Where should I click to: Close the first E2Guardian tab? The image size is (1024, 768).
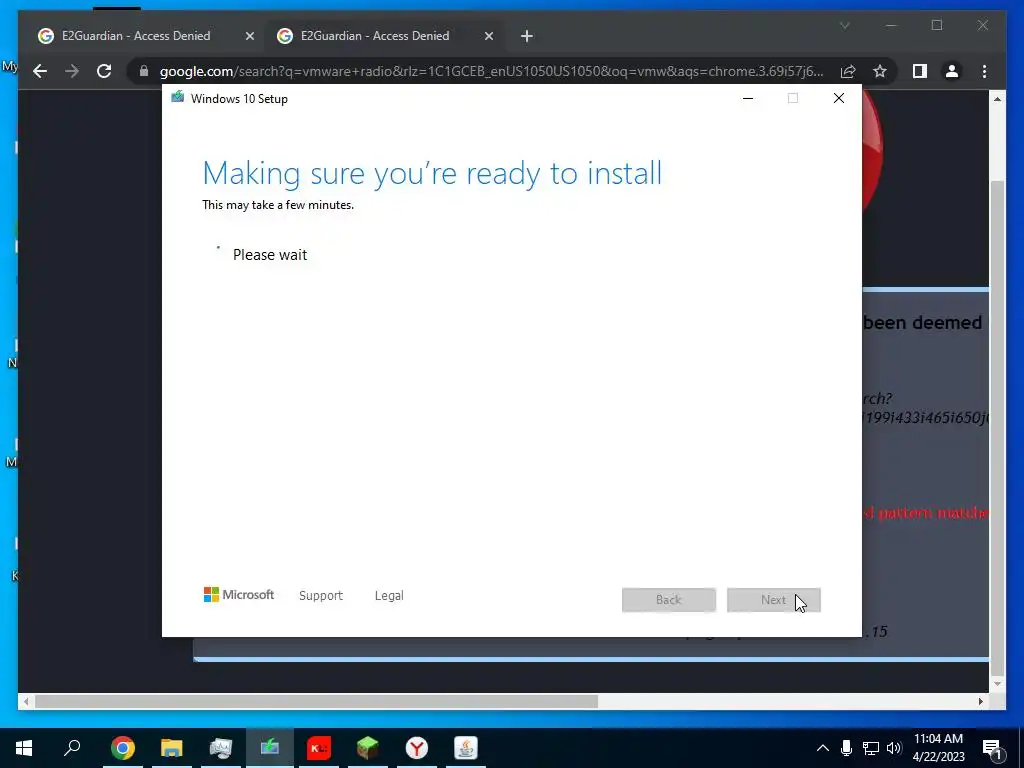coord(249,36)
